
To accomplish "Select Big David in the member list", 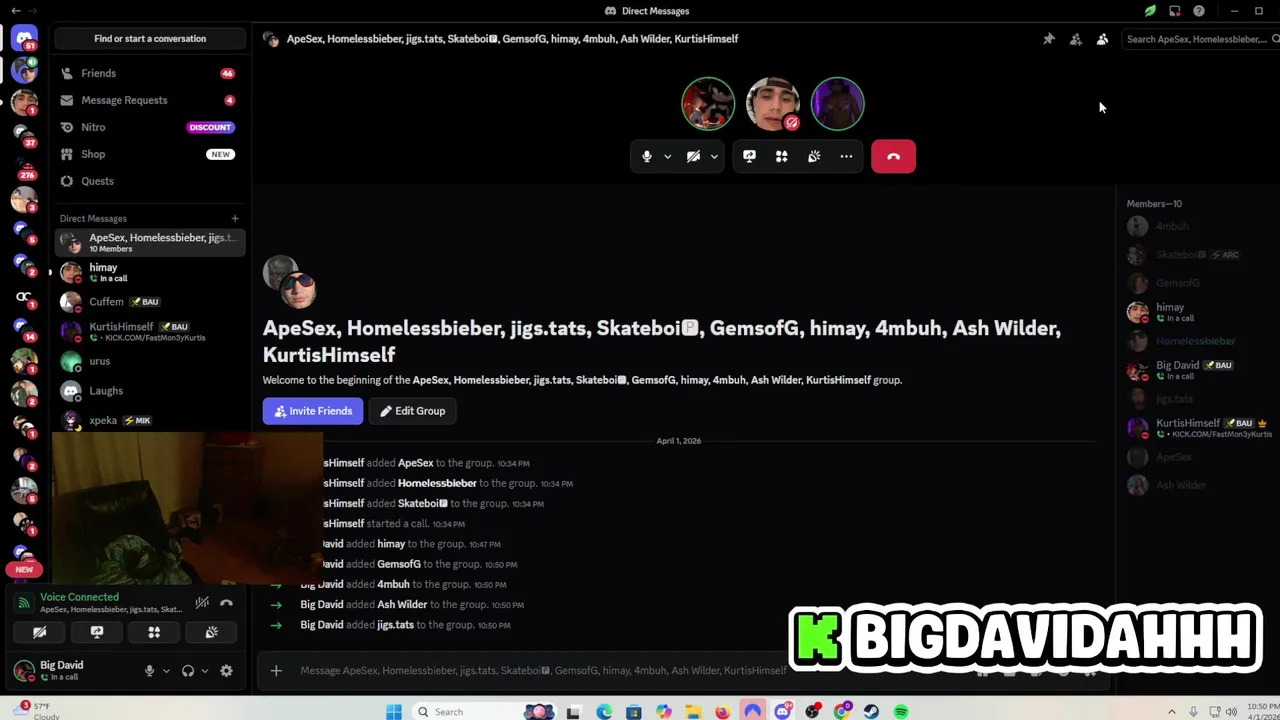I will coord(1198,370).
